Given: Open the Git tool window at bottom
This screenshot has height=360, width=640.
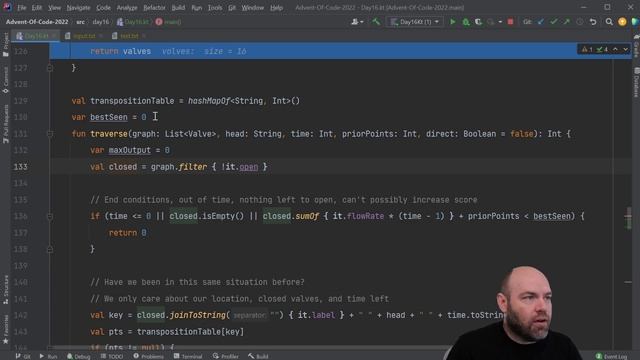Looking at the screenshot, I should [x=23, y=356].
